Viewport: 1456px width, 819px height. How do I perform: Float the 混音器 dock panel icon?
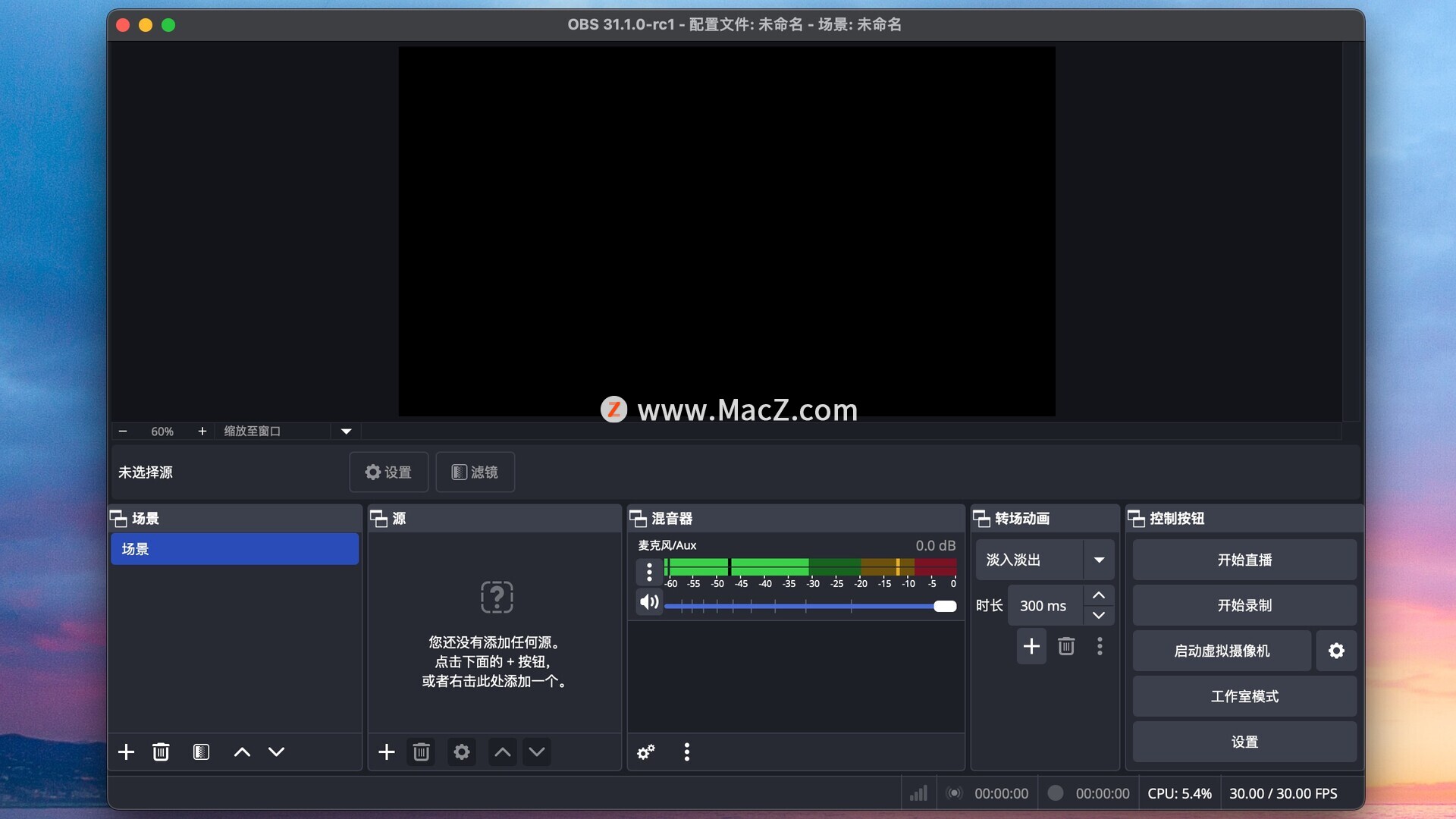tap(638, 519)
